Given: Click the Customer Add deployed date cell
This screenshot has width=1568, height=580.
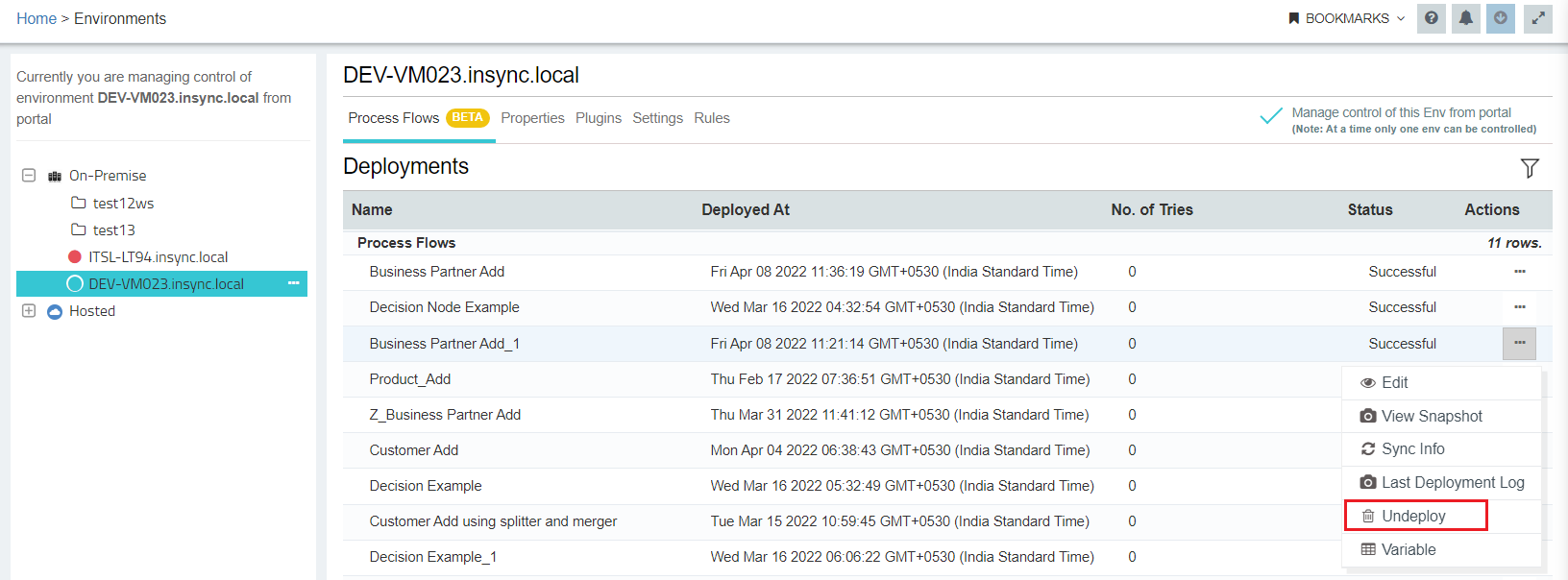Looking at the screenshot, I should coord(900,450).
